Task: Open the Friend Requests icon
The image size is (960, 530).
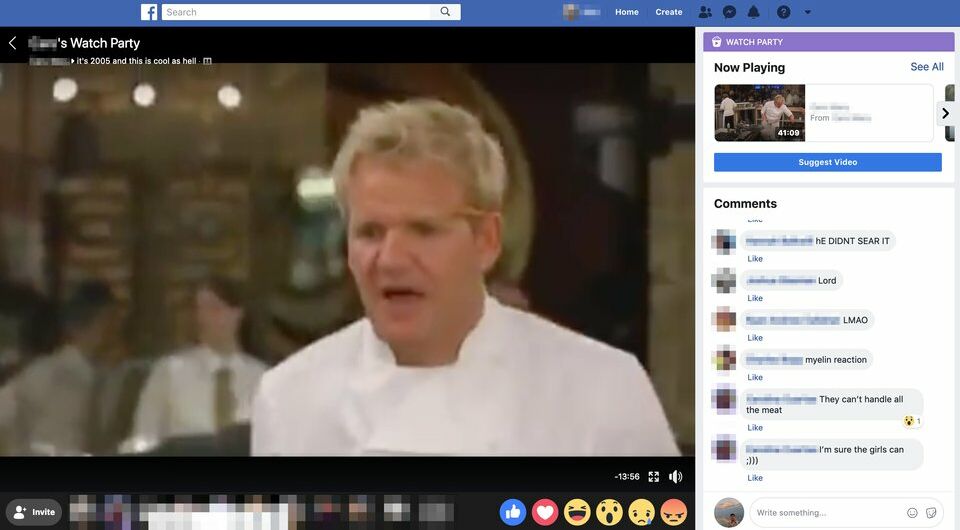Action: click(x=705, y=12)
